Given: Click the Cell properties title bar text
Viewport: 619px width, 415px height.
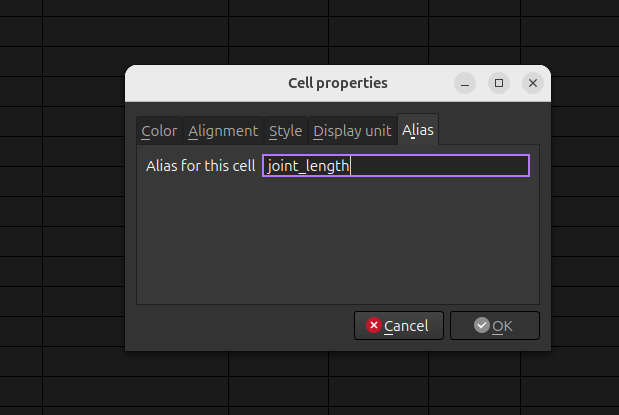Looking at the screenshot, I should click(337, 83).
